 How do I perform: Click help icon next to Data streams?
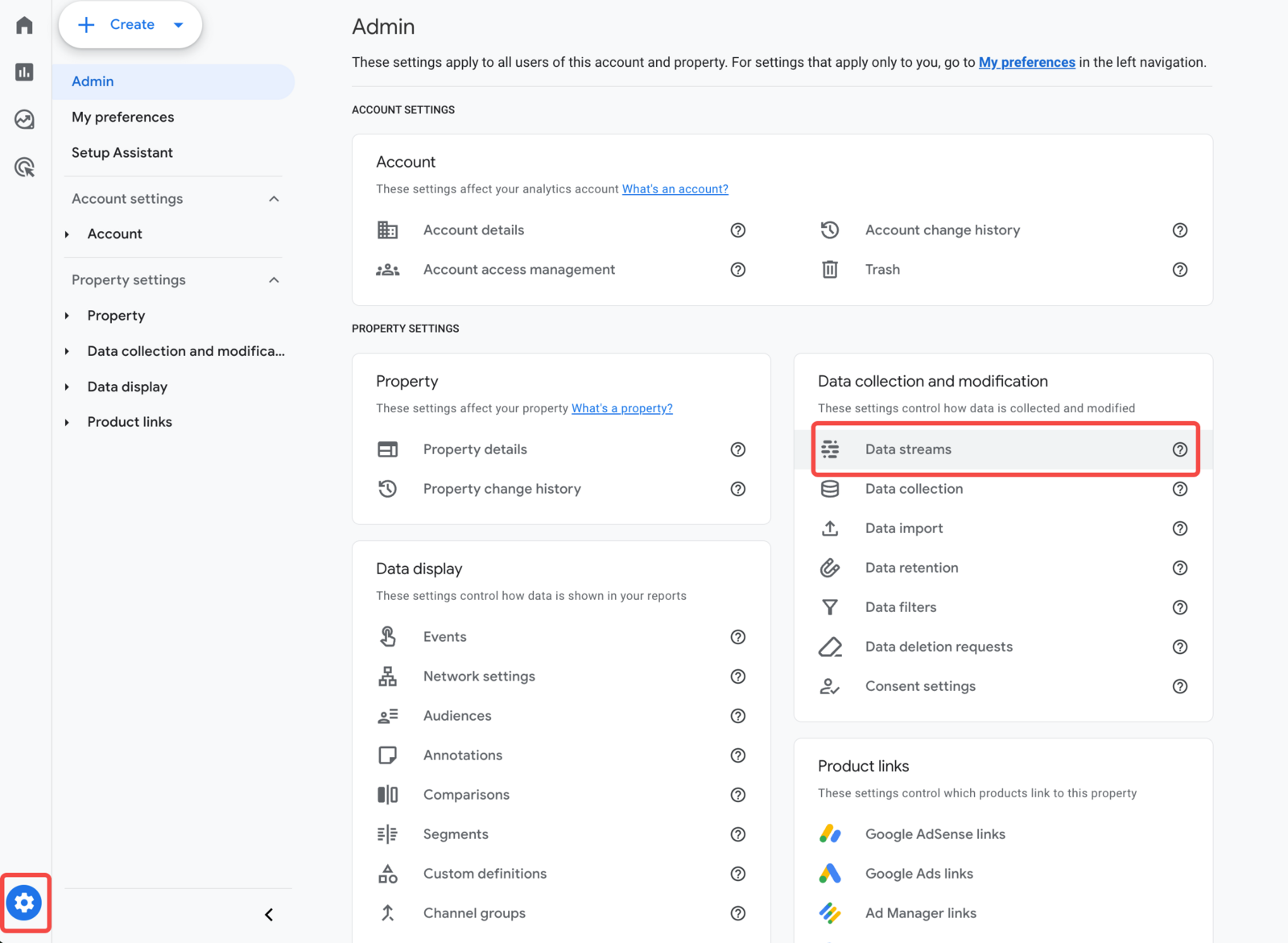click(x=1179, y=449)
